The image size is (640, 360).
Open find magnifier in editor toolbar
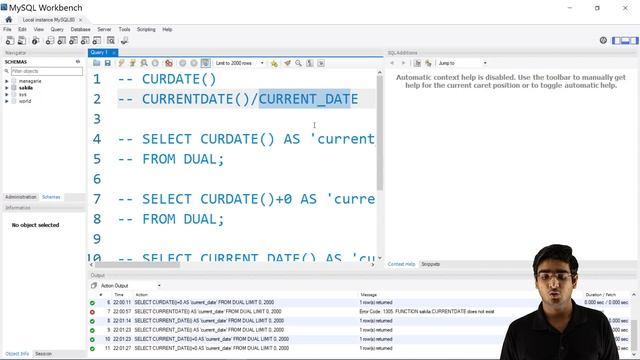click(x=298, y=63)
